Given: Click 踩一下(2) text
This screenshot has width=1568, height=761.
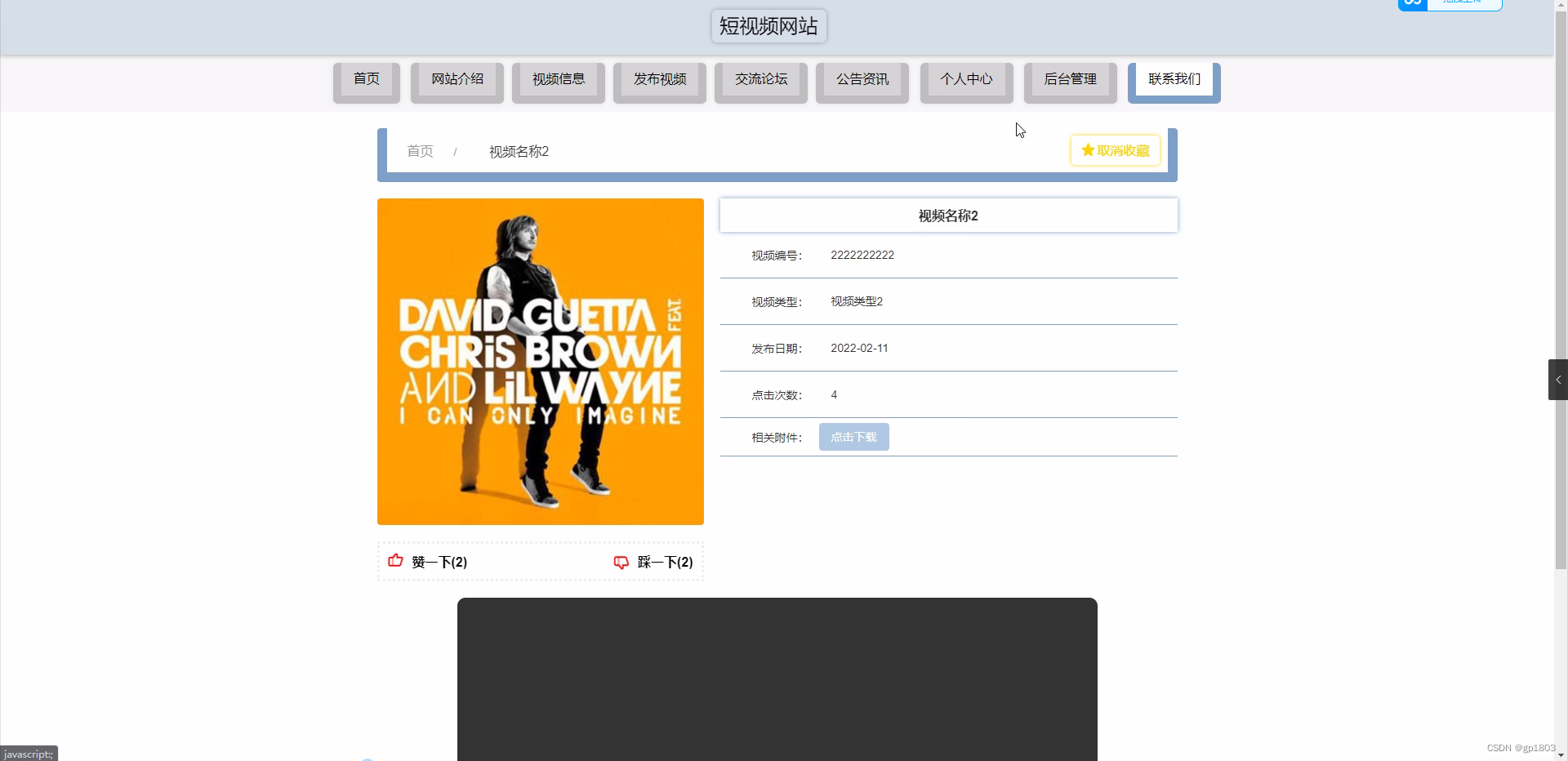Looking at the screenshot, I should coord(665,562).
